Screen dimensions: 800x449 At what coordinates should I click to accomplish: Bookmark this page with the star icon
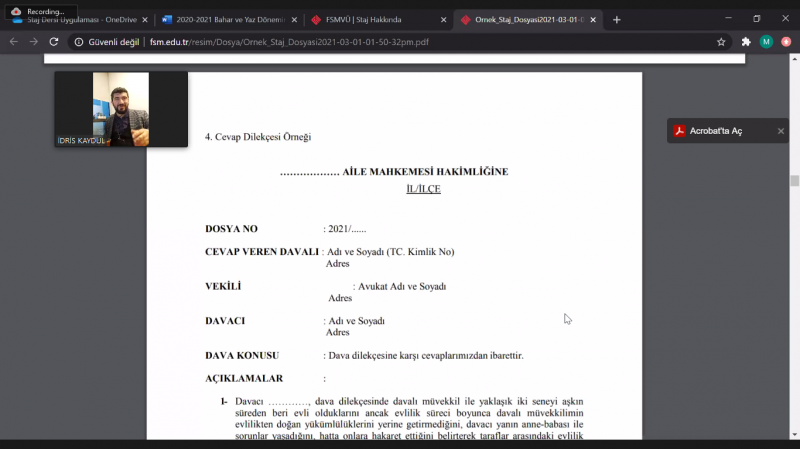tap(721, 42)
